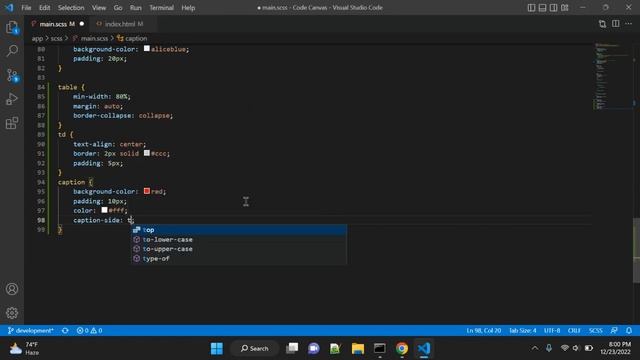This screenshot has height=360, width=640.
Task: Select the 'top' autocomplete suggestion
Action: (x=239, y=230)
